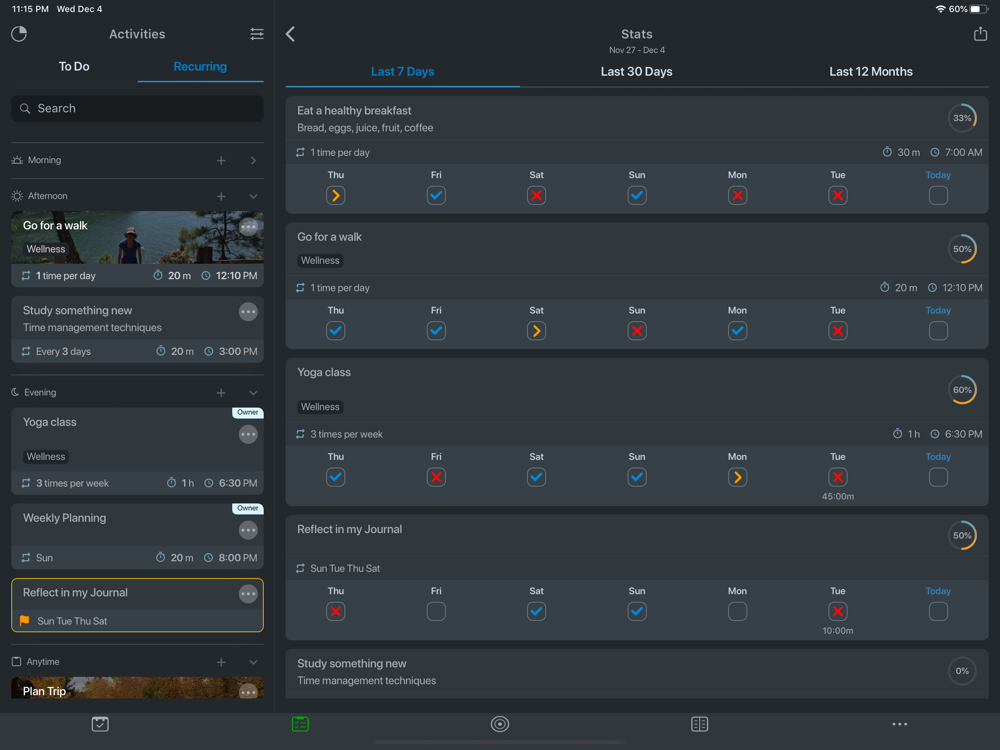Open the stats pie chart icon
The height and width of the screenshot is (750, 1000).
(x=19, y=34)
